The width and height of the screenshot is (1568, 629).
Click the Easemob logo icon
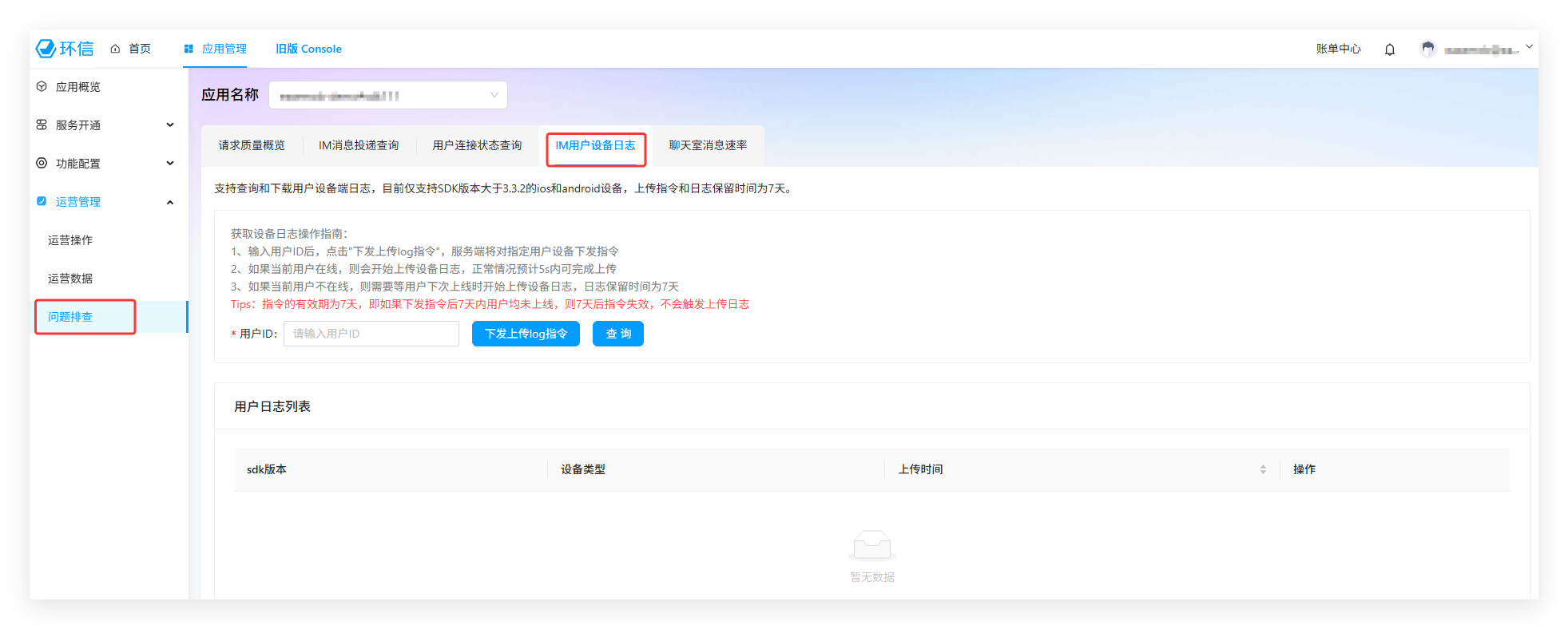[x=46, y=49]
